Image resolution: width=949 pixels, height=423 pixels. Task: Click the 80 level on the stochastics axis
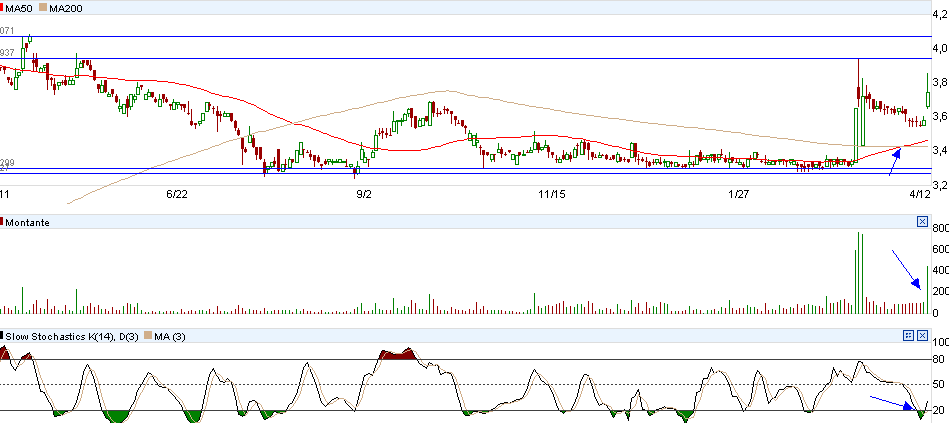937,359
